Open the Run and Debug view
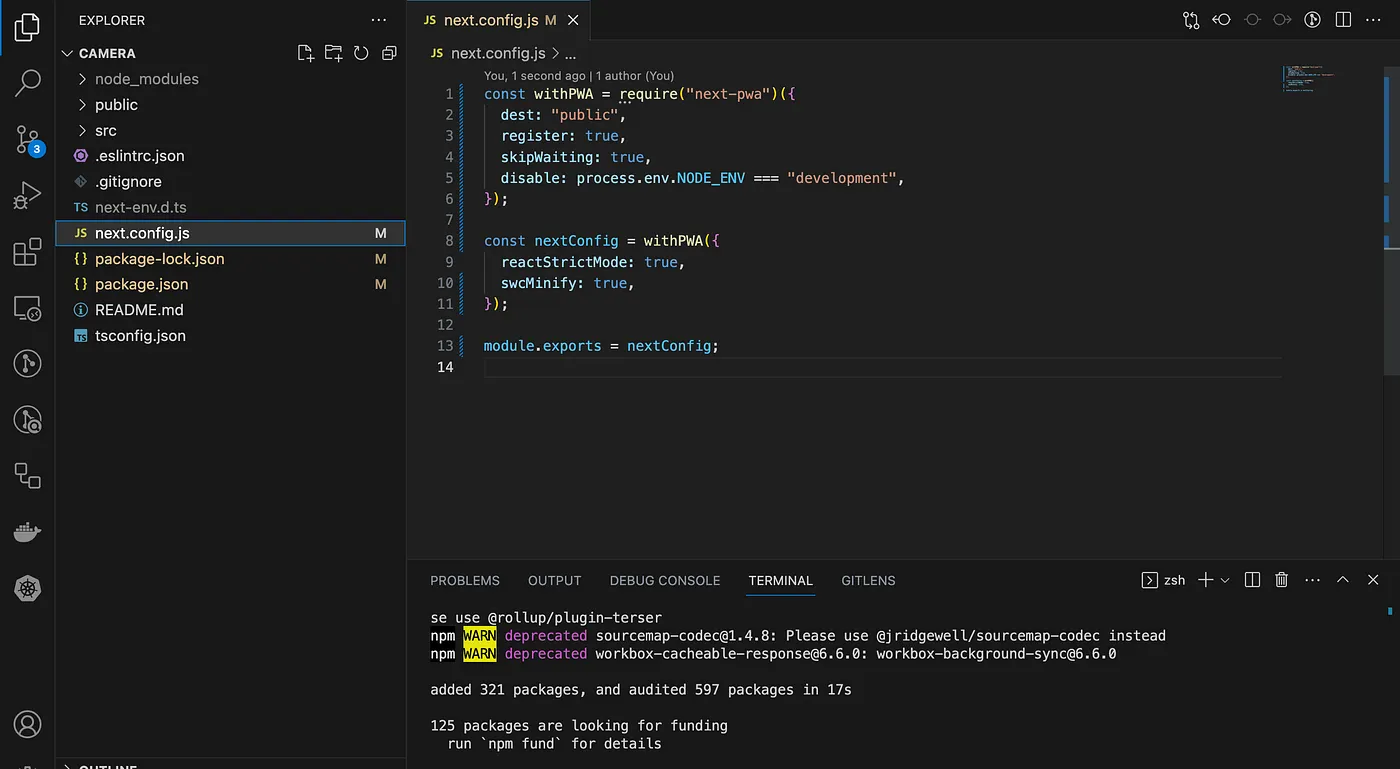 26,195
